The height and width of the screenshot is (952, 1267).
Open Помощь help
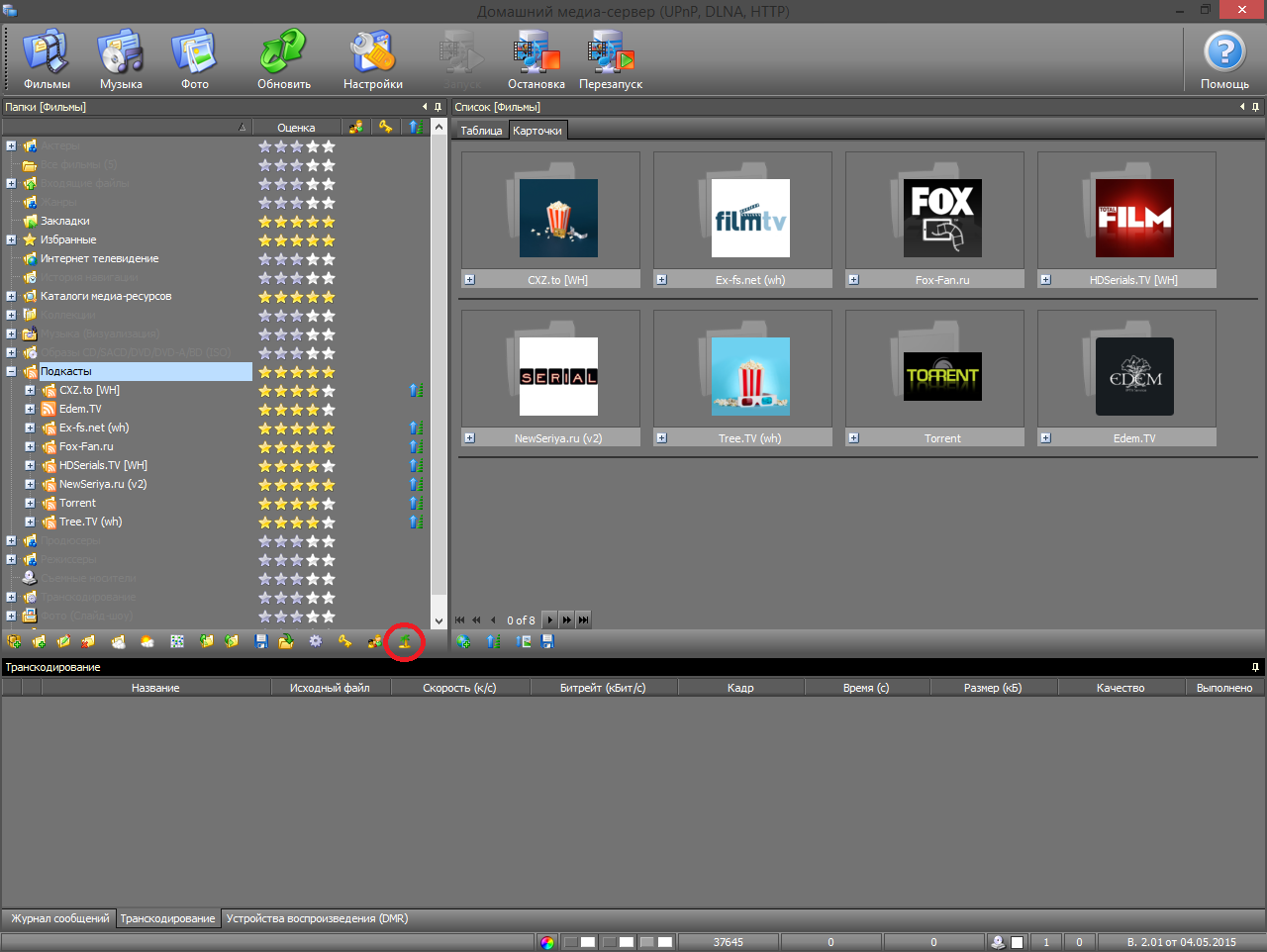[1223, 59]
